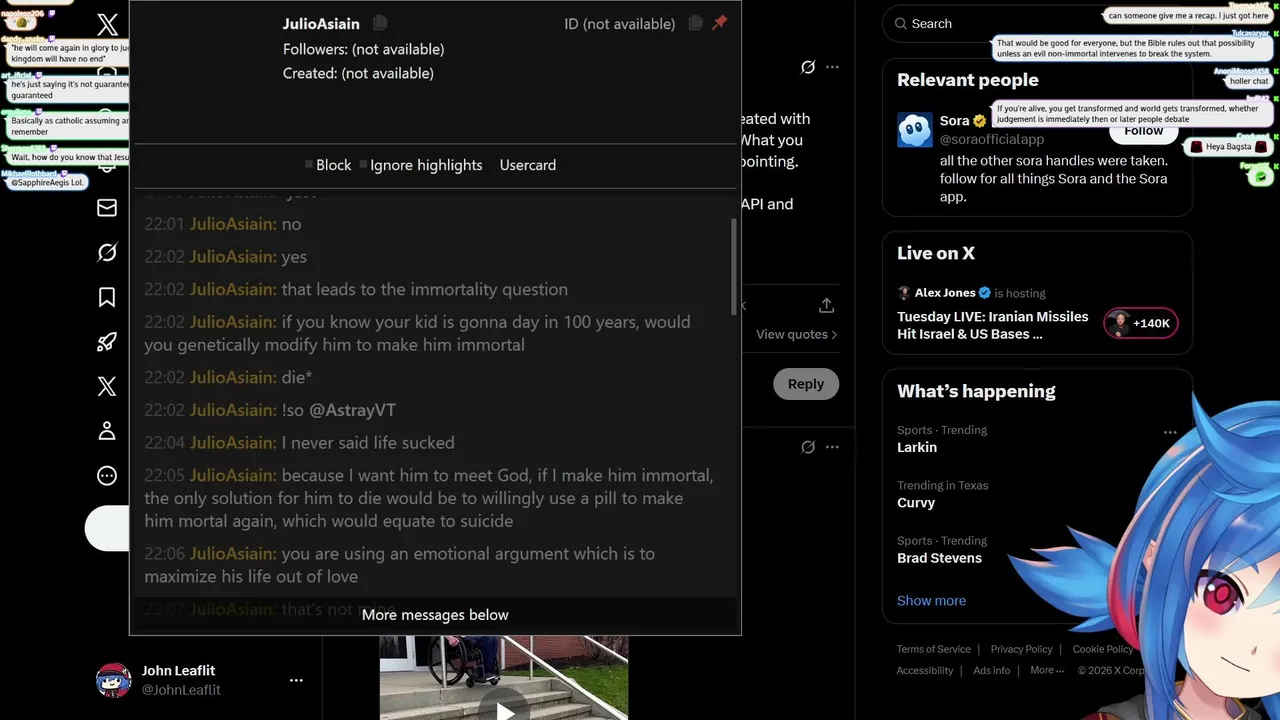Click the JulioAsiain name on 22:04 message
1280x720 pixels.
[233, 443]
